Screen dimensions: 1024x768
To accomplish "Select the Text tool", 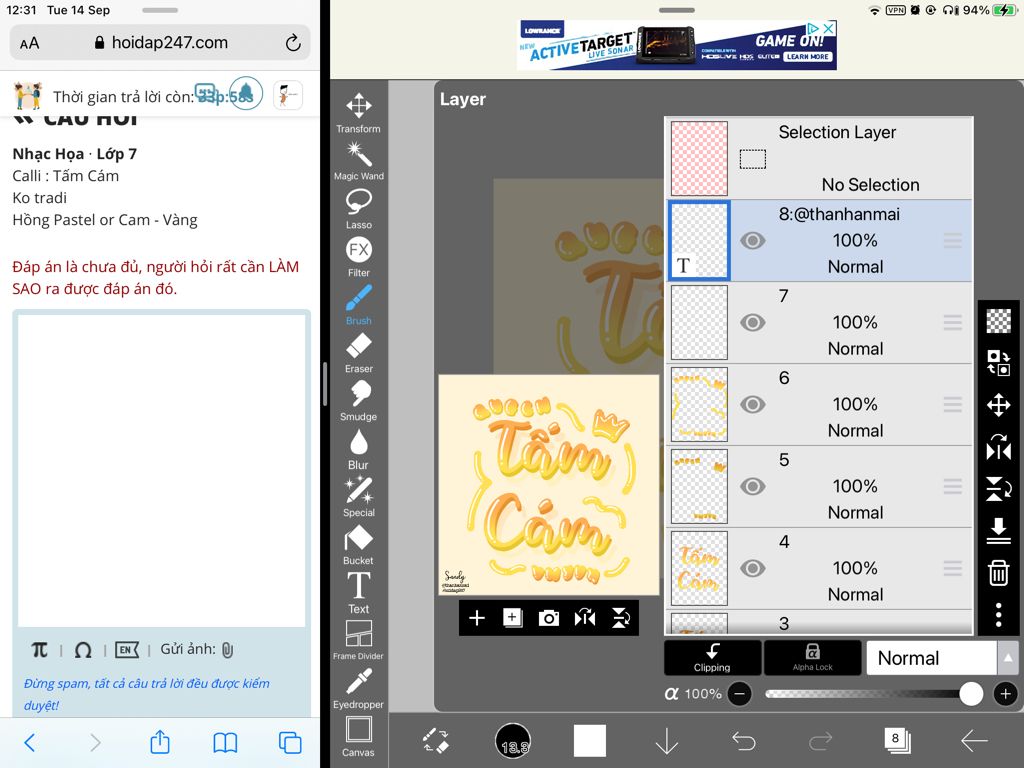I will click(x=359, y=593).
